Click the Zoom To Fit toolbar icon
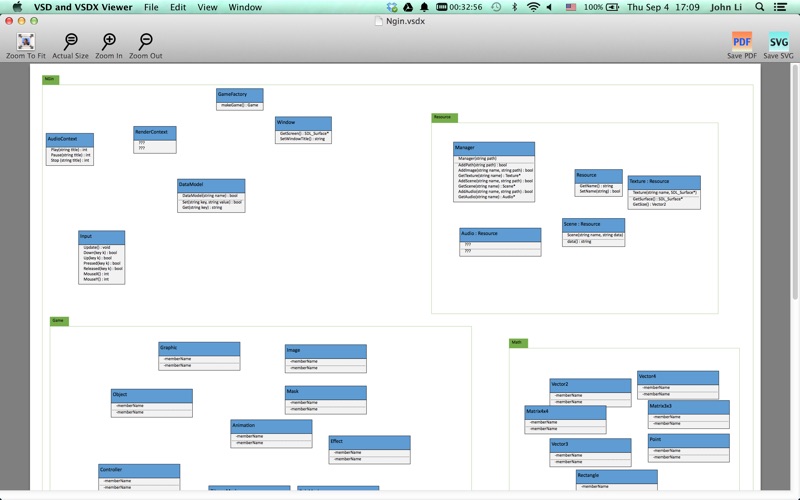Viewport: 800px width, 500px height. click(26, 42)
